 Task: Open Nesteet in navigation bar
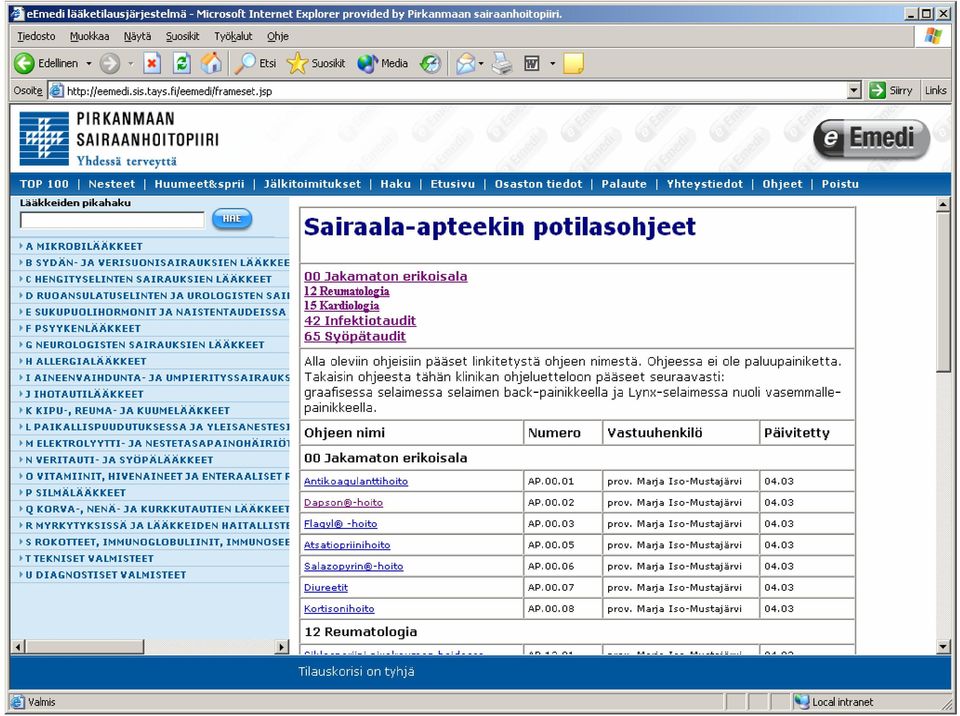click(111, 184)
